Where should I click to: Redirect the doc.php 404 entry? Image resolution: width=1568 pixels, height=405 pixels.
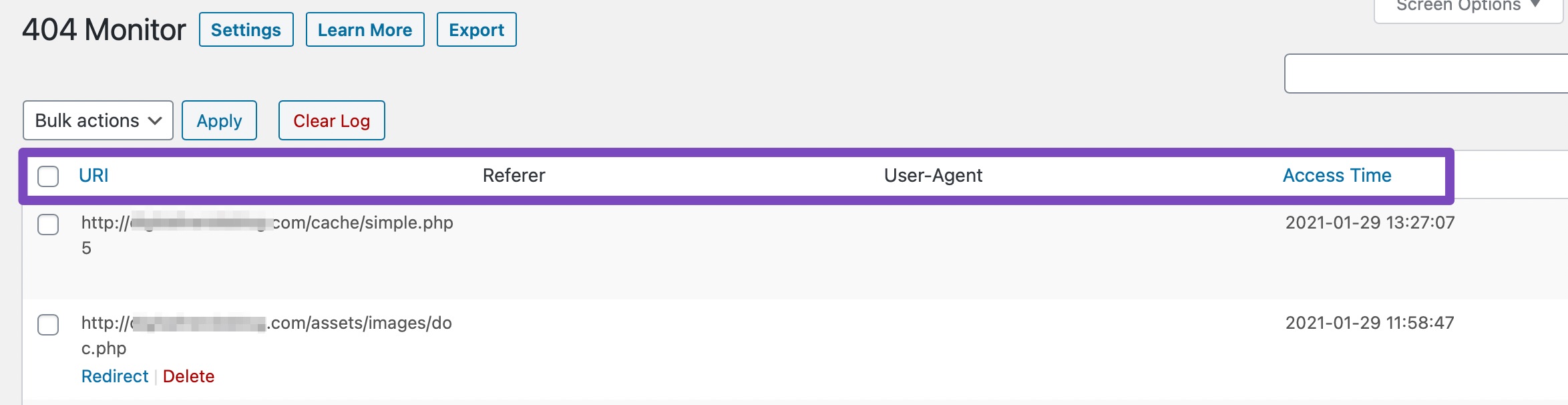[x=114, y=376]
